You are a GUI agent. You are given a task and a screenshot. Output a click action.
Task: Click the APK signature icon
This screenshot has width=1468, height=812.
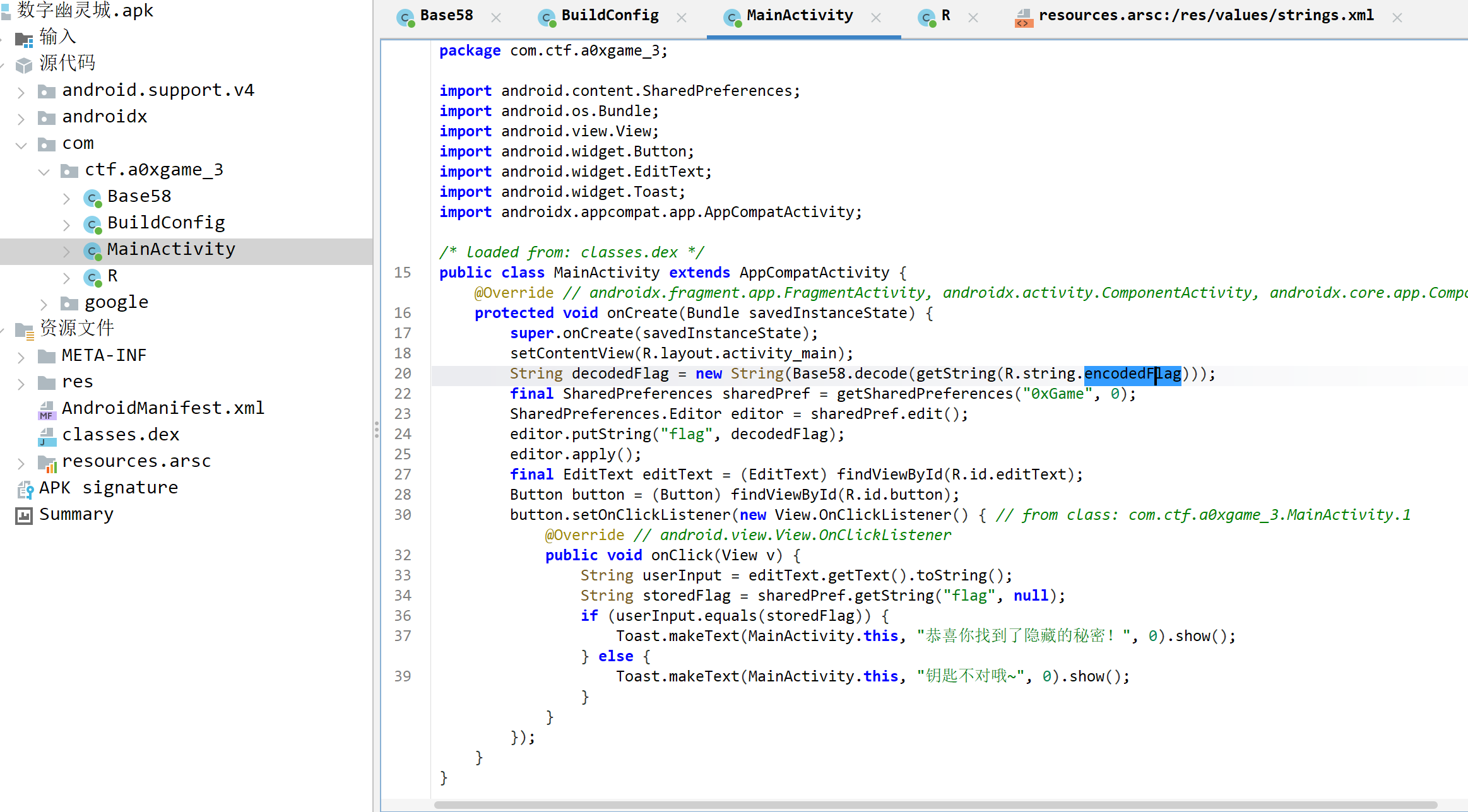tap(25, 490)
